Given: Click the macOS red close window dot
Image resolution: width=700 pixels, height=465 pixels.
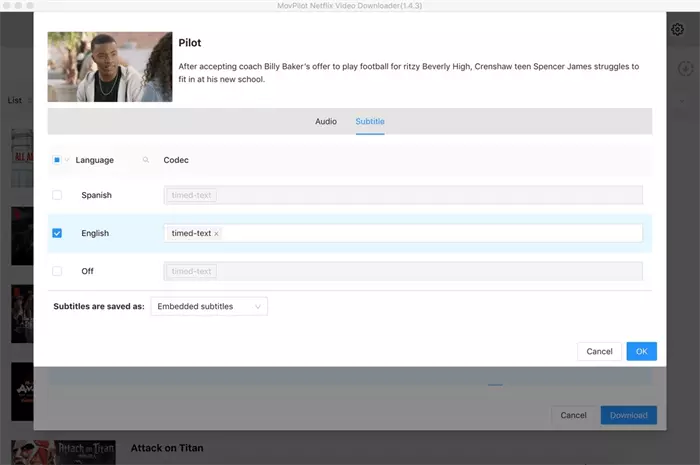Looking at the screenshot, I should [x=8, y=6].
